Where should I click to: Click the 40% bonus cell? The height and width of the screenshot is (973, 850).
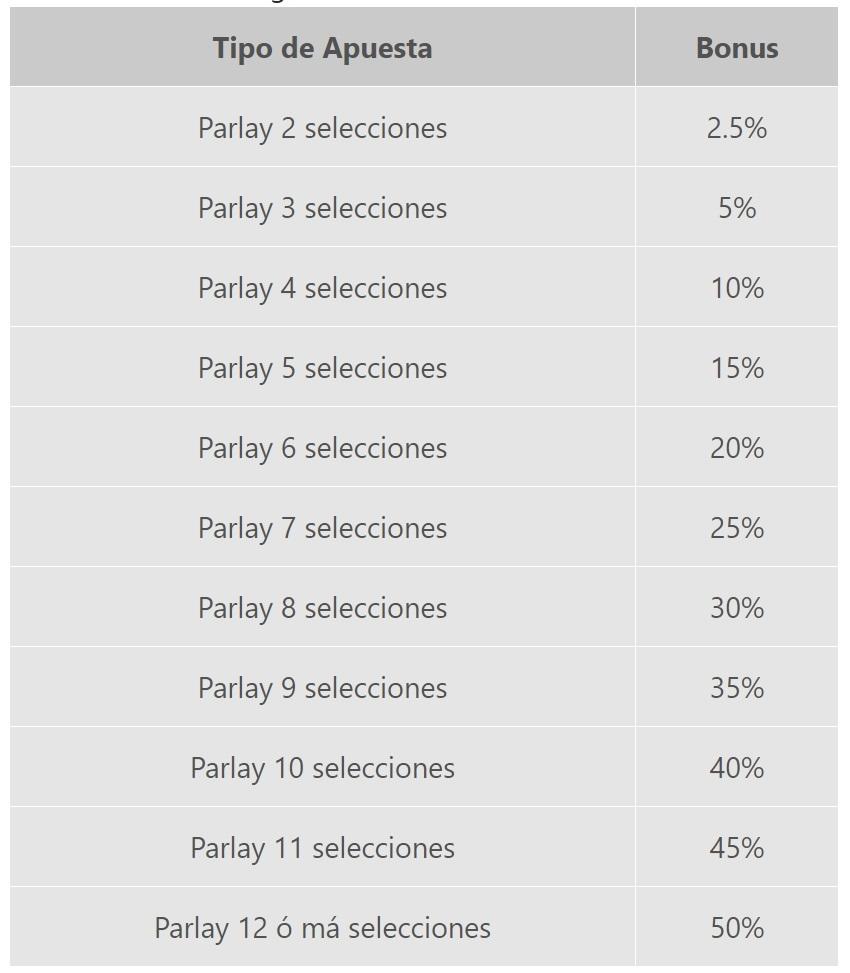(x=736, y=768)
